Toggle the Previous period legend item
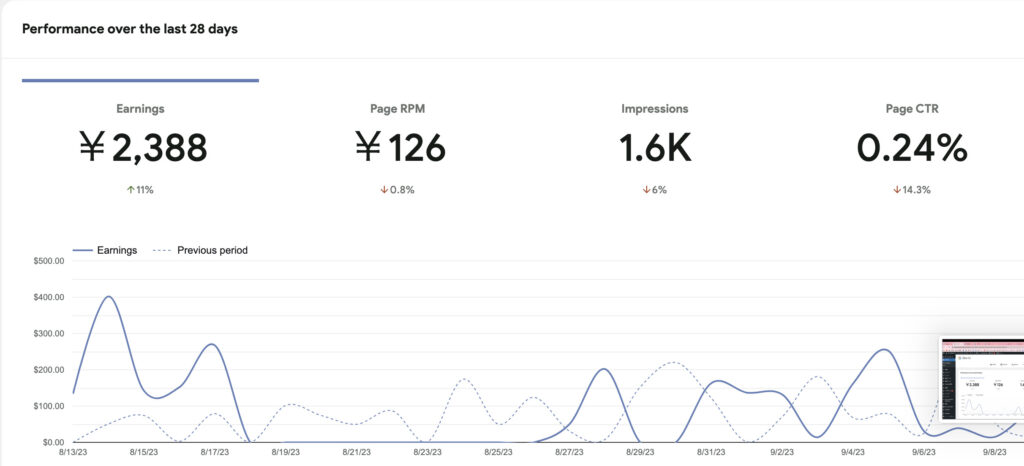 click(x=201, y=250)
